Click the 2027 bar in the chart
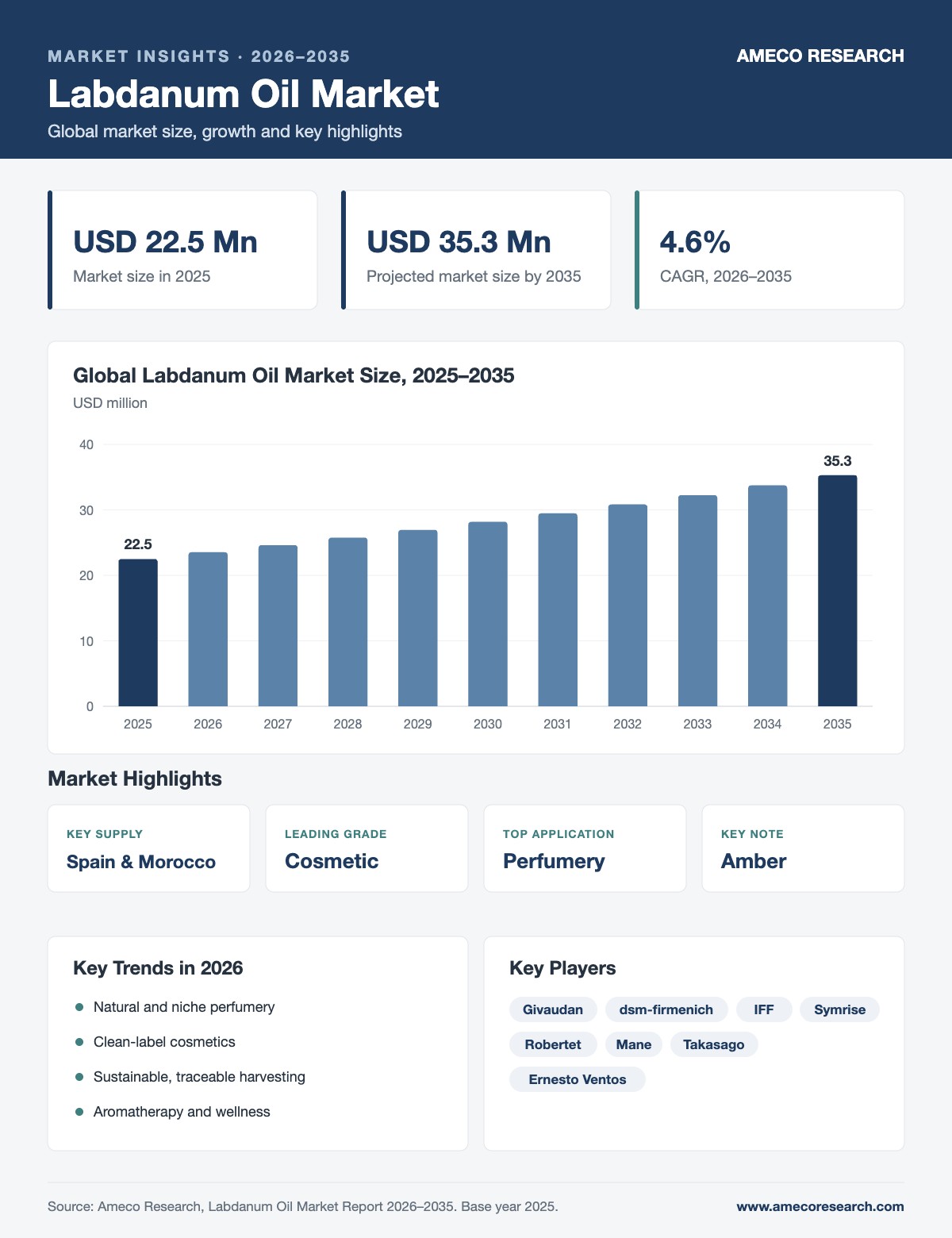 point(278,625)
